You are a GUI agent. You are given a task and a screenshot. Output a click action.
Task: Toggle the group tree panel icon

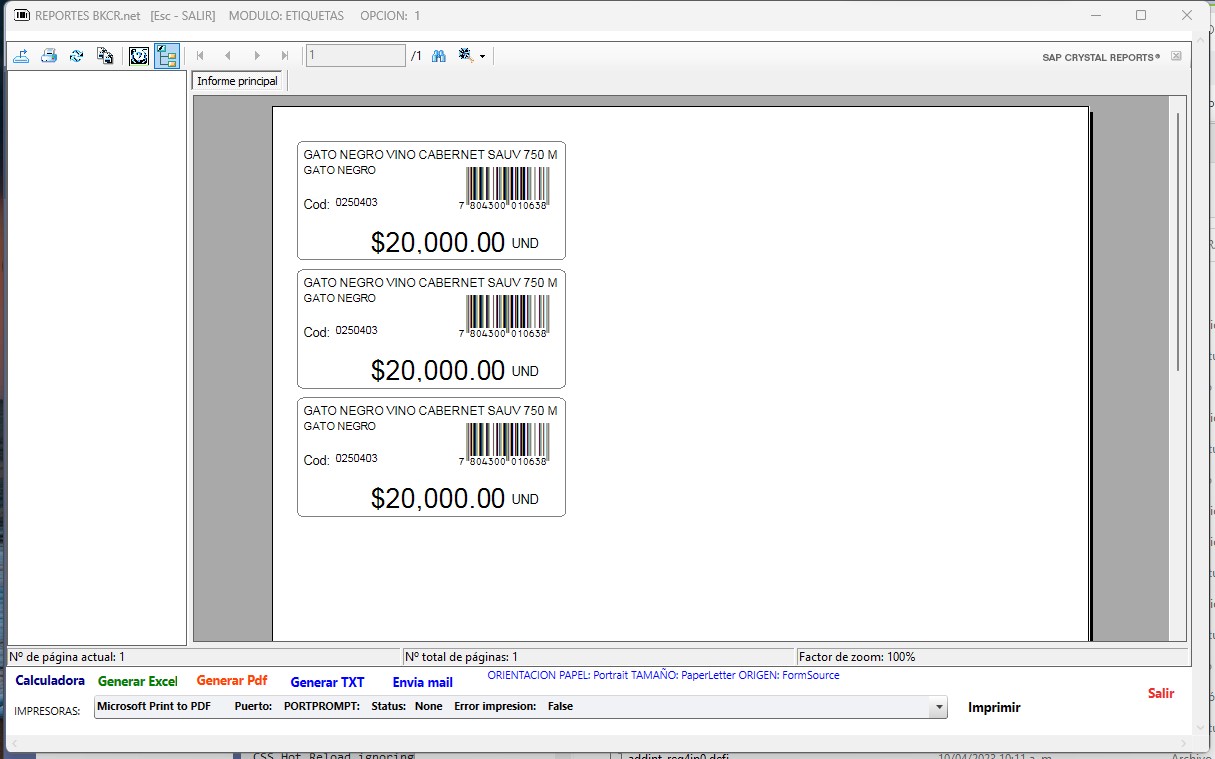click(166, 56)
